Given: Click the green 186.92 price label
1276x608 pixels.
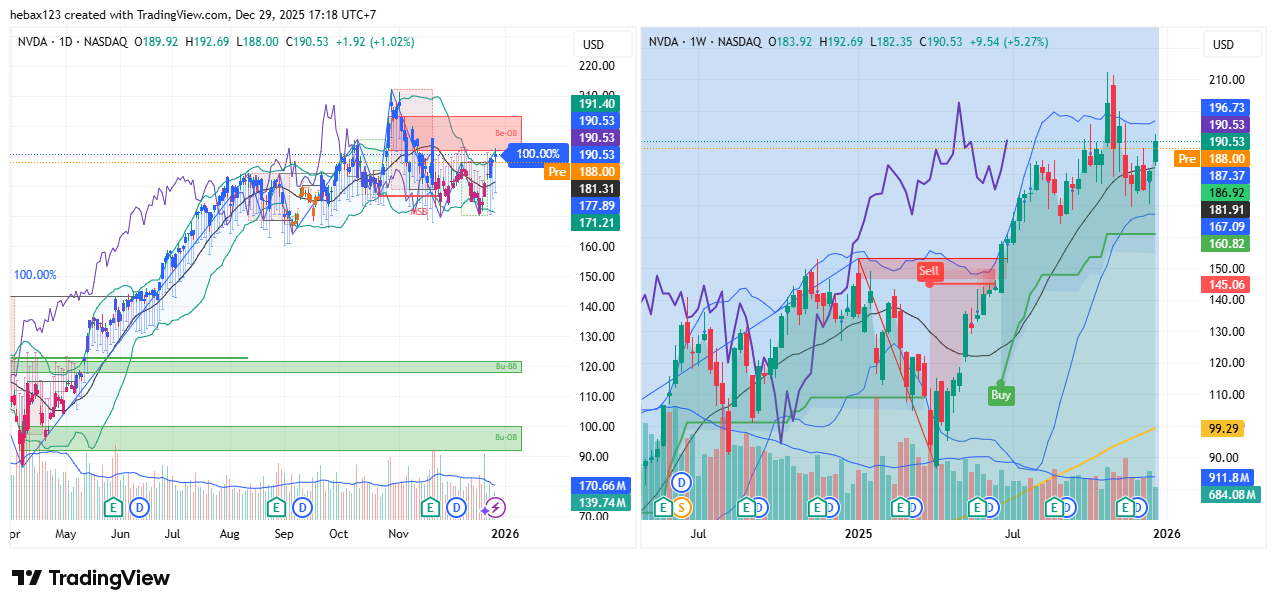Looking at the screenshot, I should pyautogui.click(x=1227, y=192).
